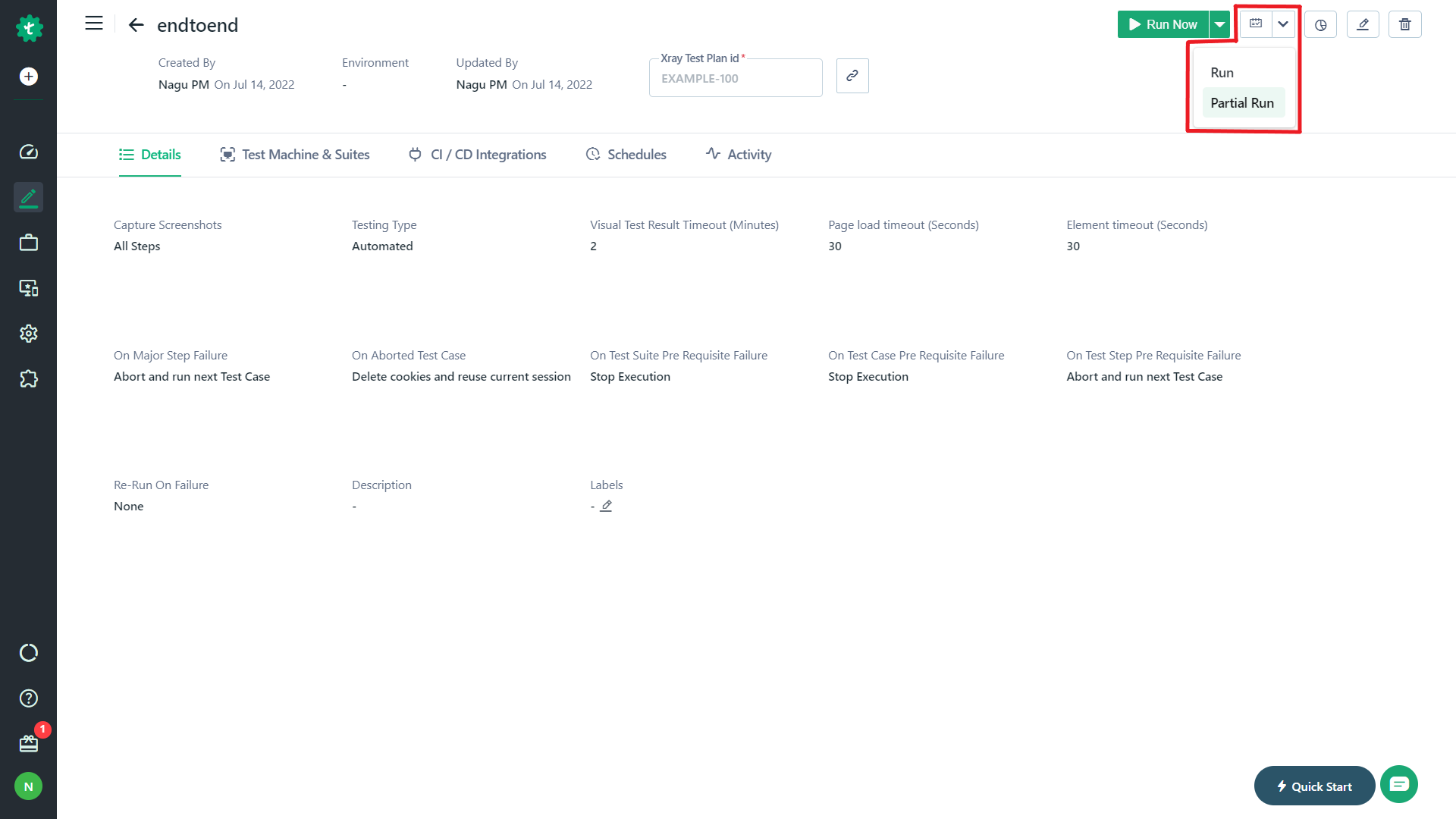The width and height of the screenshot is (1456, 819).
Task: Click the Description heading
Action: click(x=381, y=485)
